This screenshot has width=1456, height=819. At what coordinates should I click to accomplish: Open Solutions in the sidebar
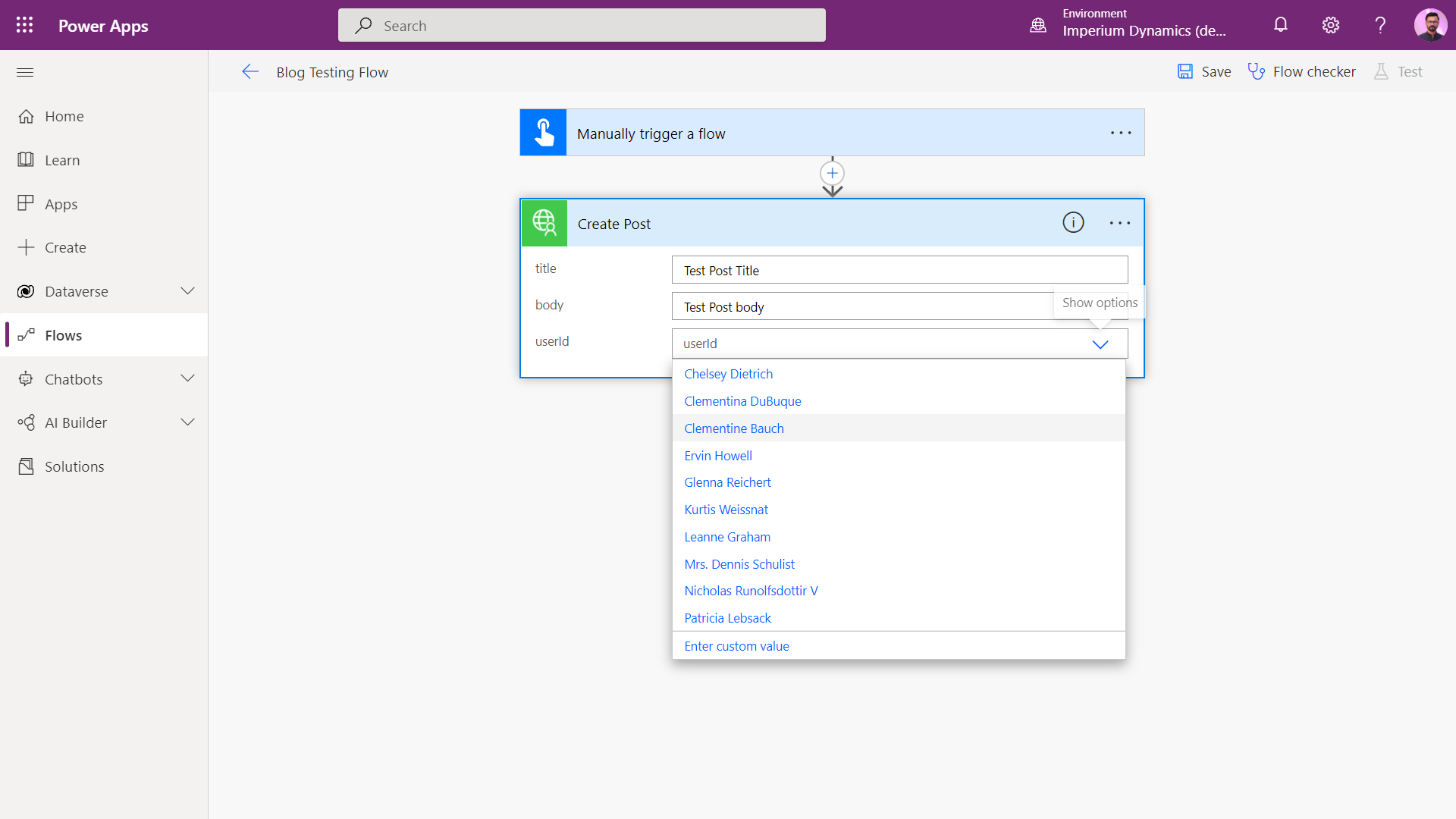tap(74, 466)
